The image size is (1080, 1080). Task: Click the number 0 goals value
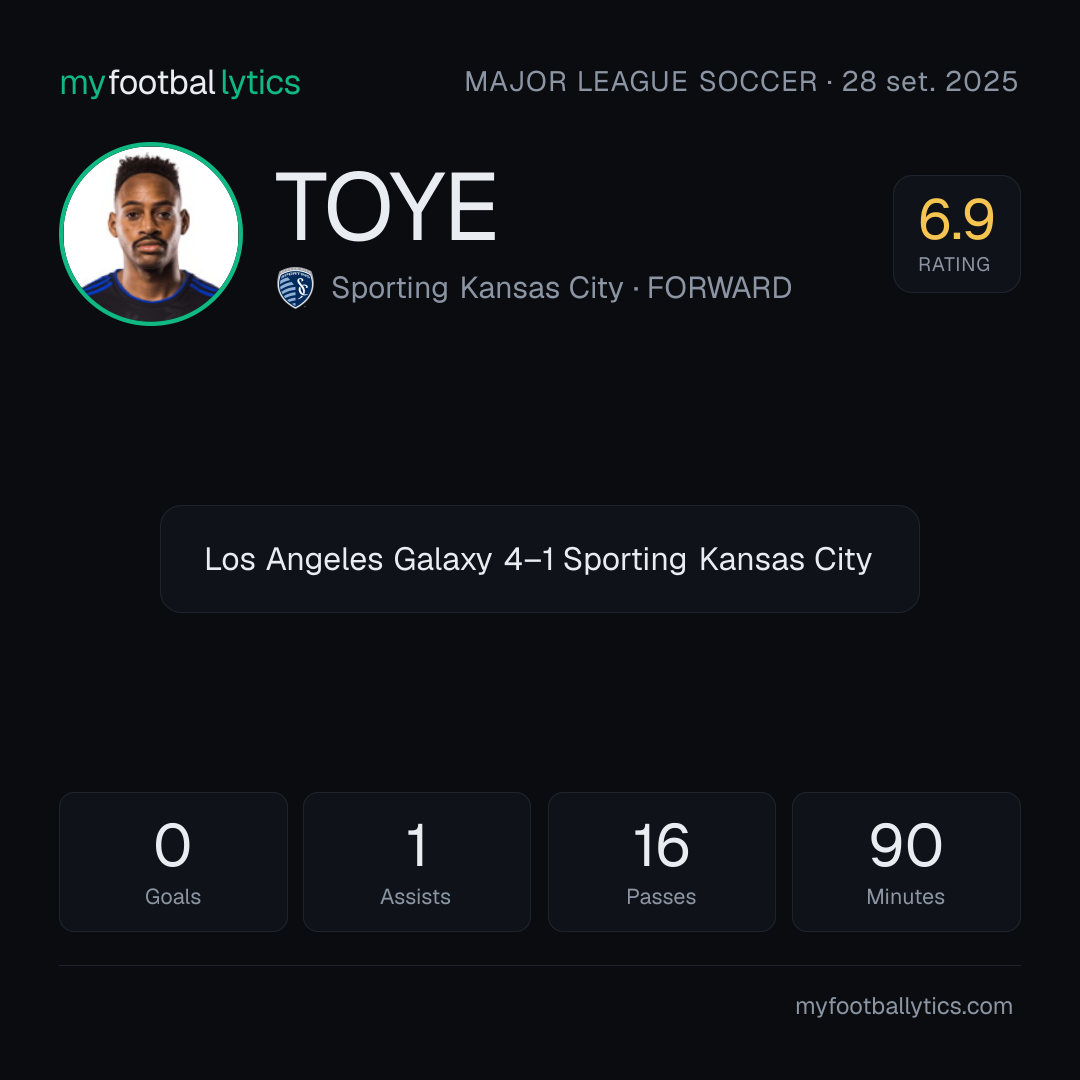172,845
